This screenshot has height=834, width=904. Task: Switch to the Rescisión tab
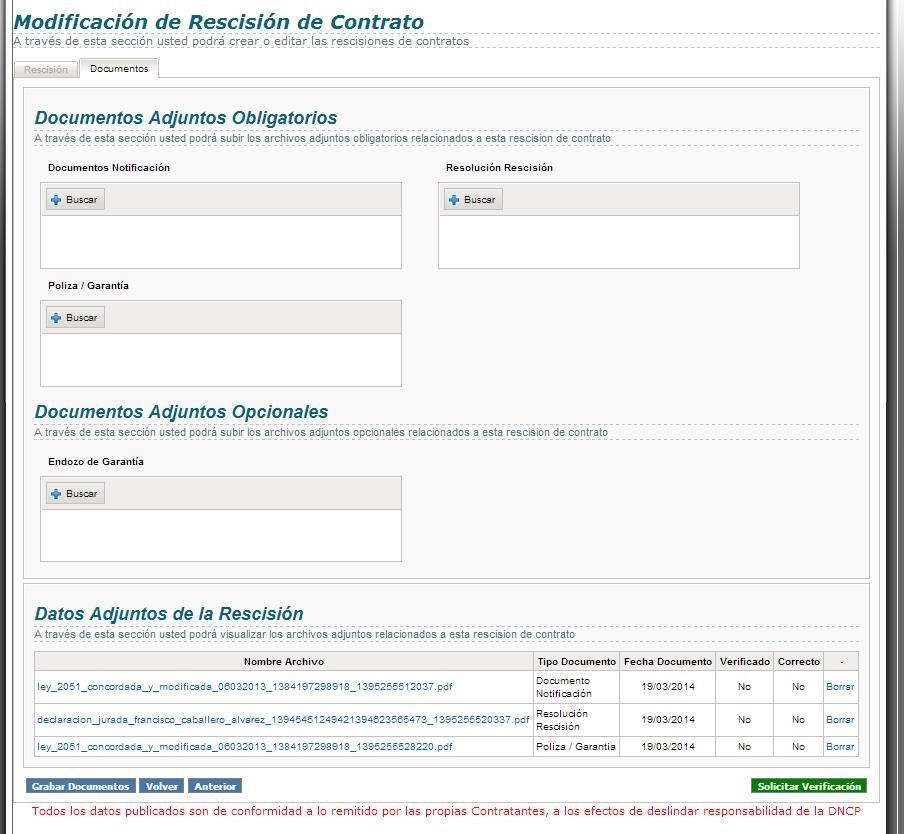click(x=46, y=70)
